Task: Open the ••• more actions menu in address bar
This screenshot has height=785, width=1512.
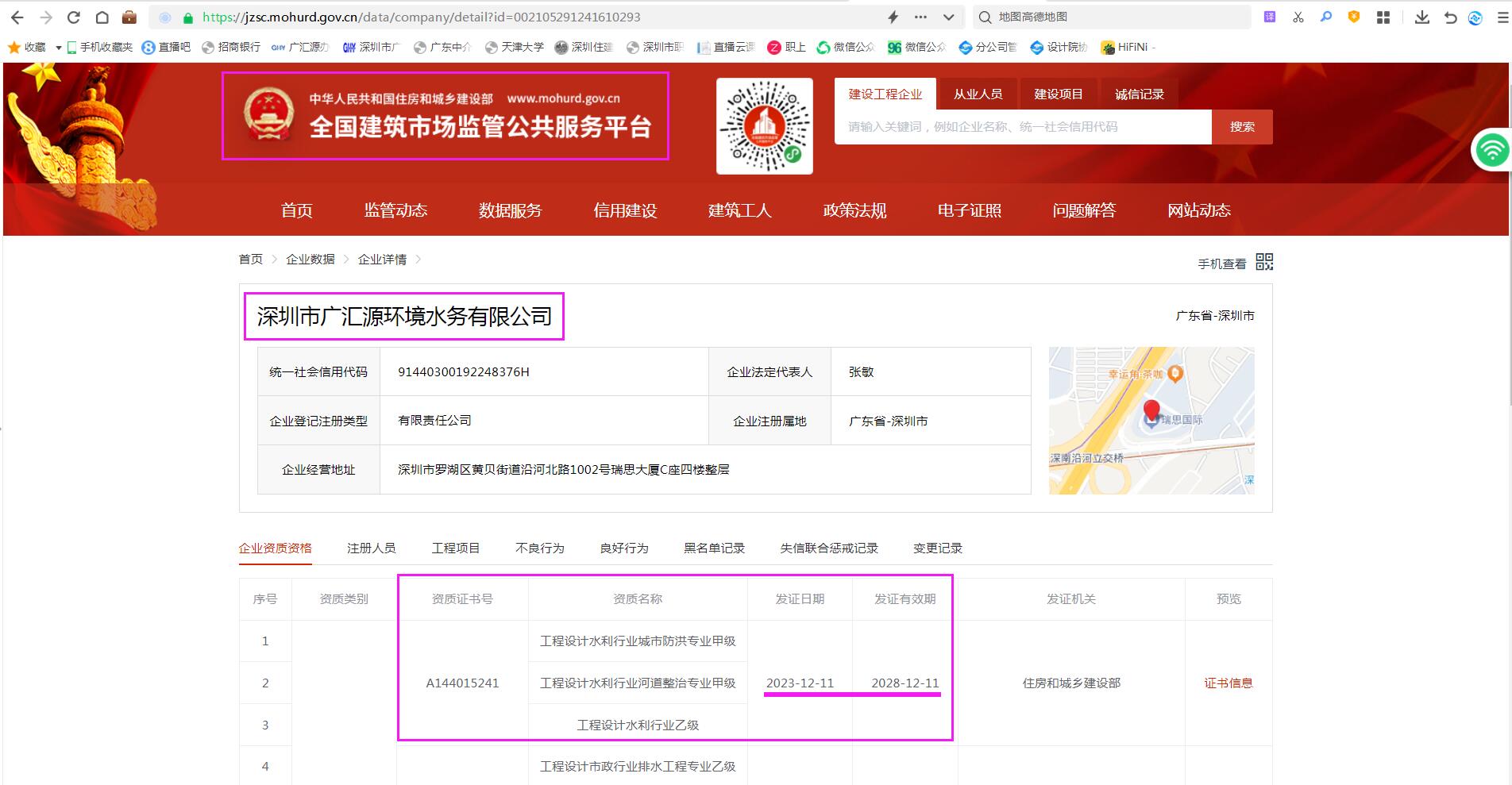Action: (920, 17)
